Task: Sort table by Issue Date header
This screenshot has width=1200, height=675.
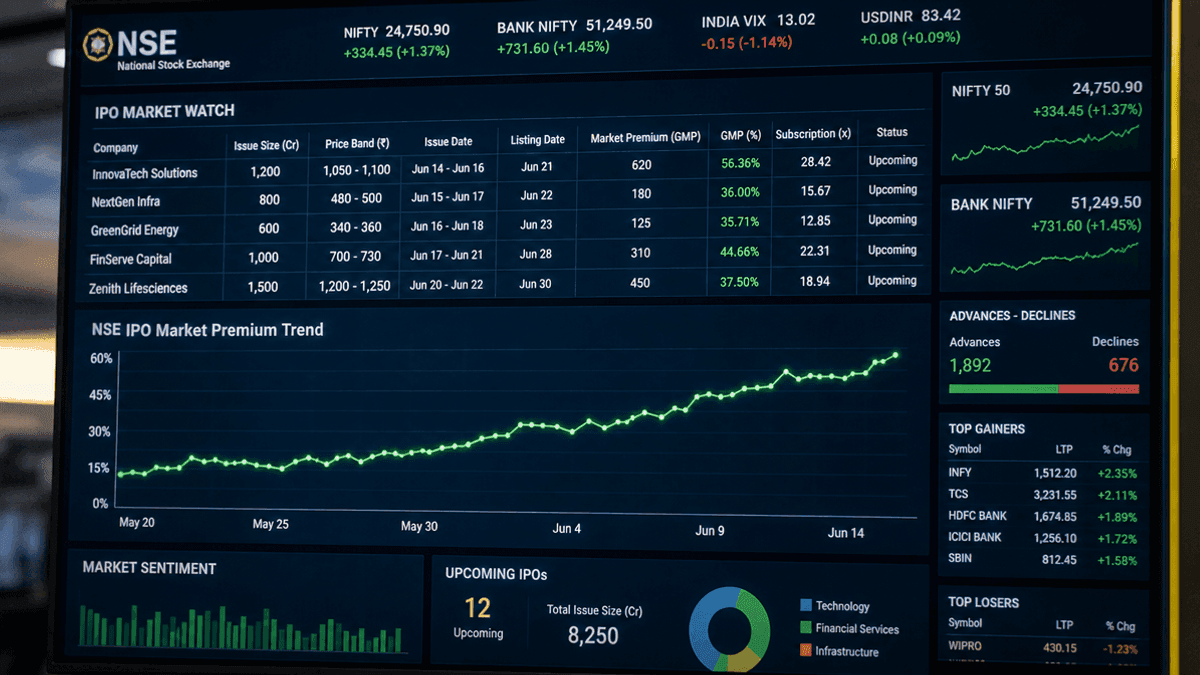Action: [x=448, y=141]
